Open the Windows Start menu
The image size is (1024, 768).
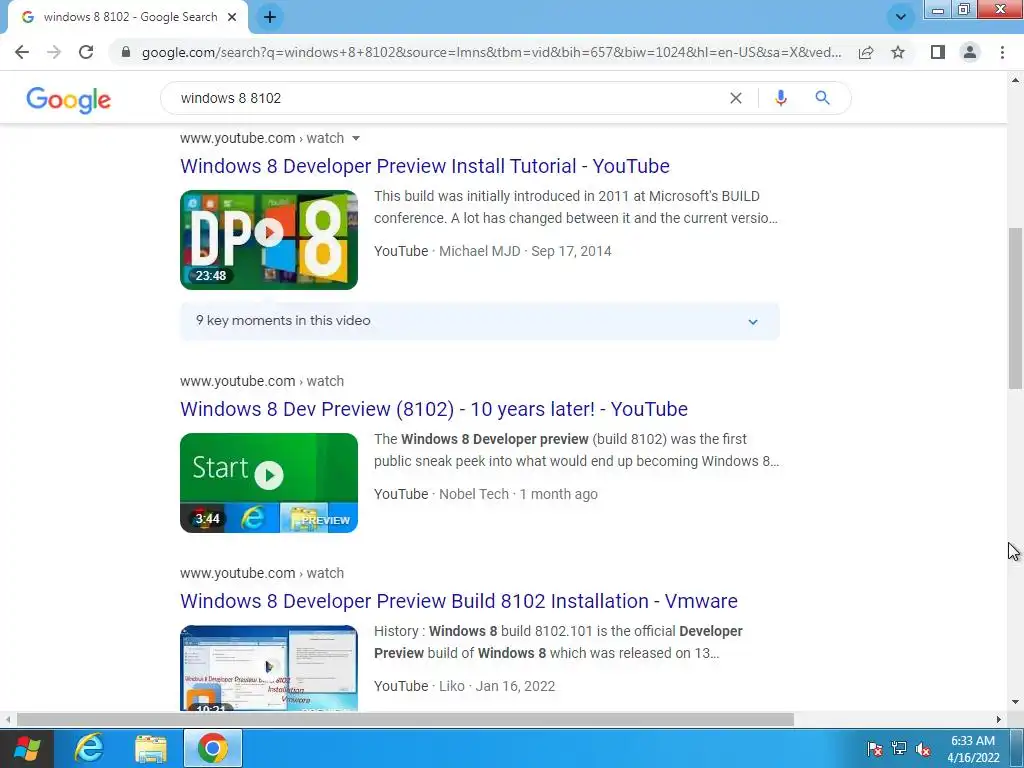pos(27,748)
